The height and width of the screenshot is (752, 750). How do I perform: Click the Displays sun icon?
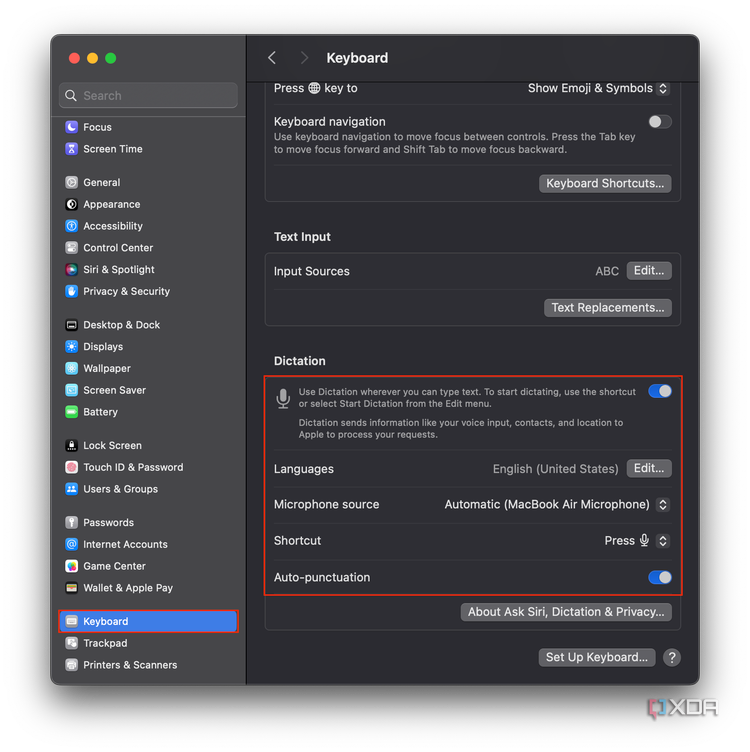(71, 347)
